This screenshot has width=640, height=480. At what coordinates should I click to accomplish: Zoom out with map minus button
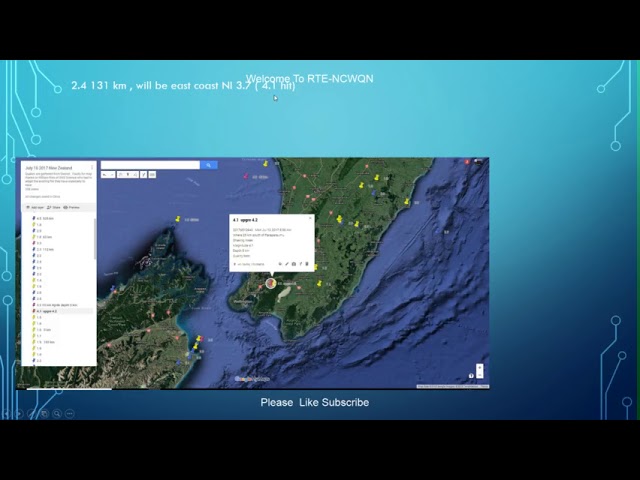tap(480, 375)
